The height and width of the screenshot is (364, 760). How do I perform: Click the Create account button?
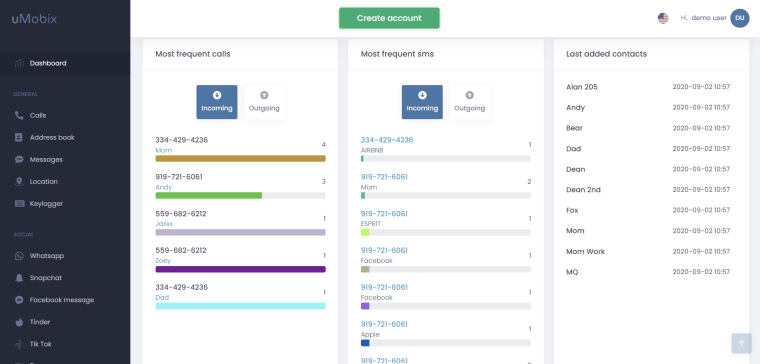pyautogui.click(x=389, y=18)
